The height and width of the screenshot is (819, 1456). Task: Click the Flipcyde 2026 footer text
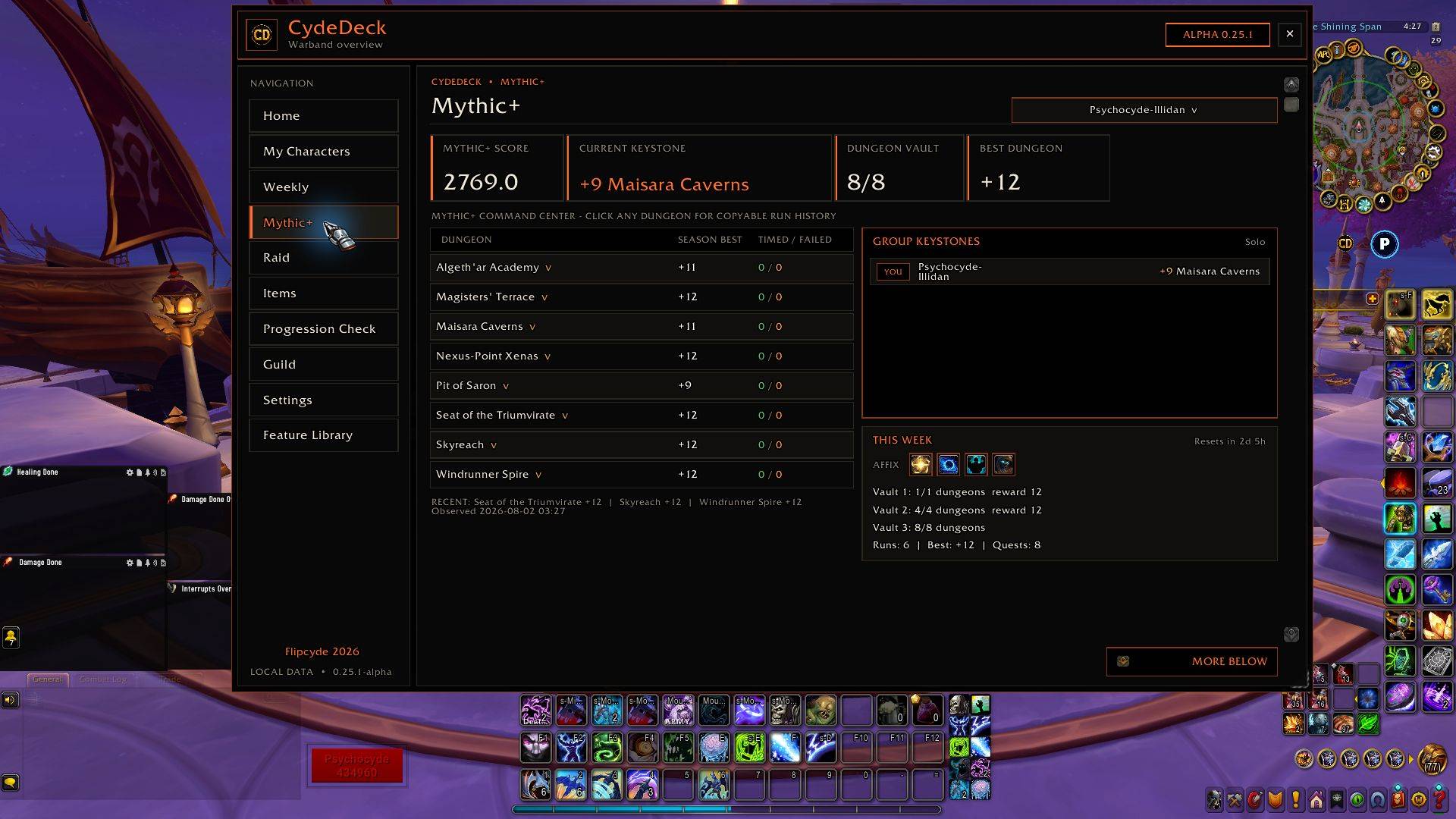(322, 651)
